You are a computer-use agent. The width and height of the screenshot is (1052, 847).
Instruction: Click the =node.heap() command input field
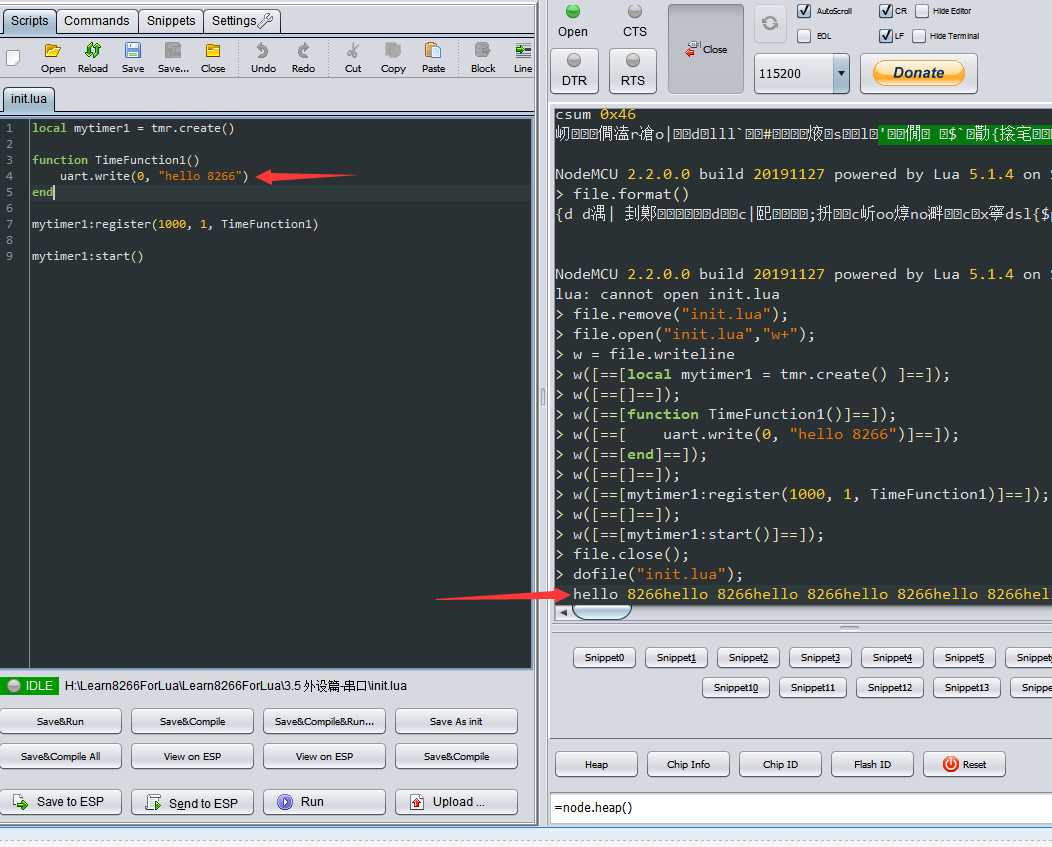(800, 807)
